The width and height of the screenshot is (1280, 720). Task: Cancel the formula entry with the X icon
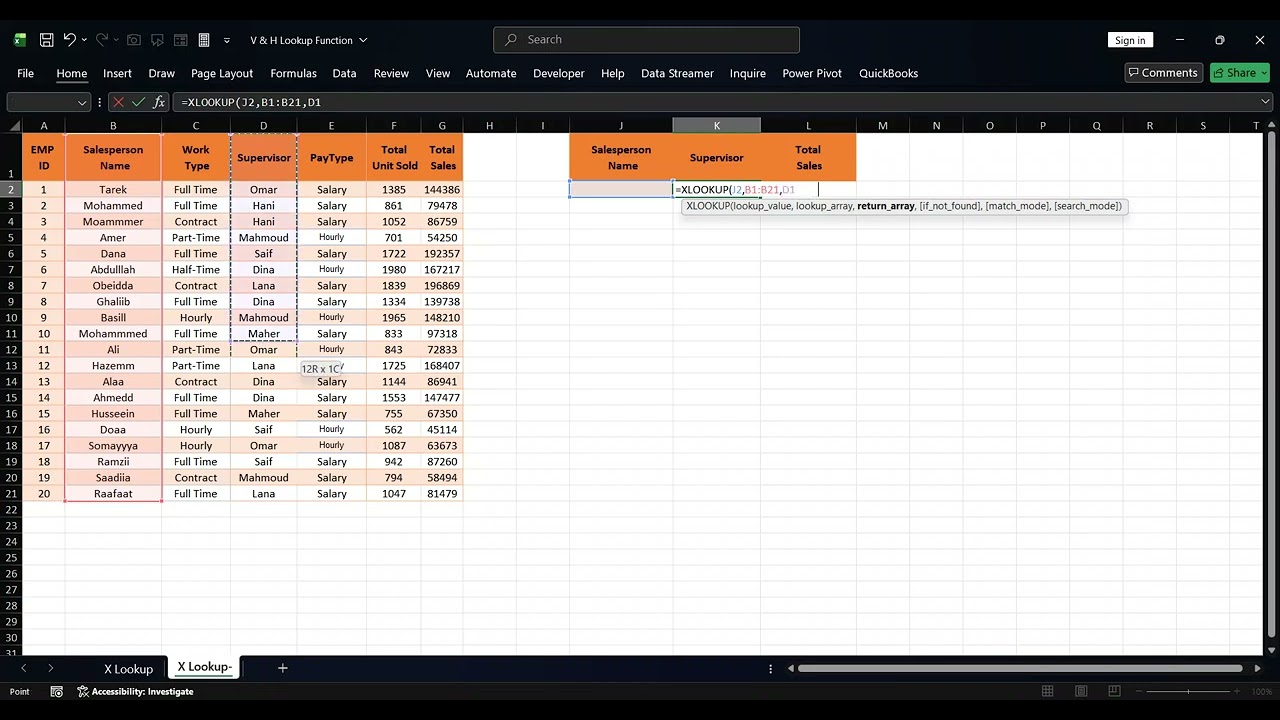119,102
